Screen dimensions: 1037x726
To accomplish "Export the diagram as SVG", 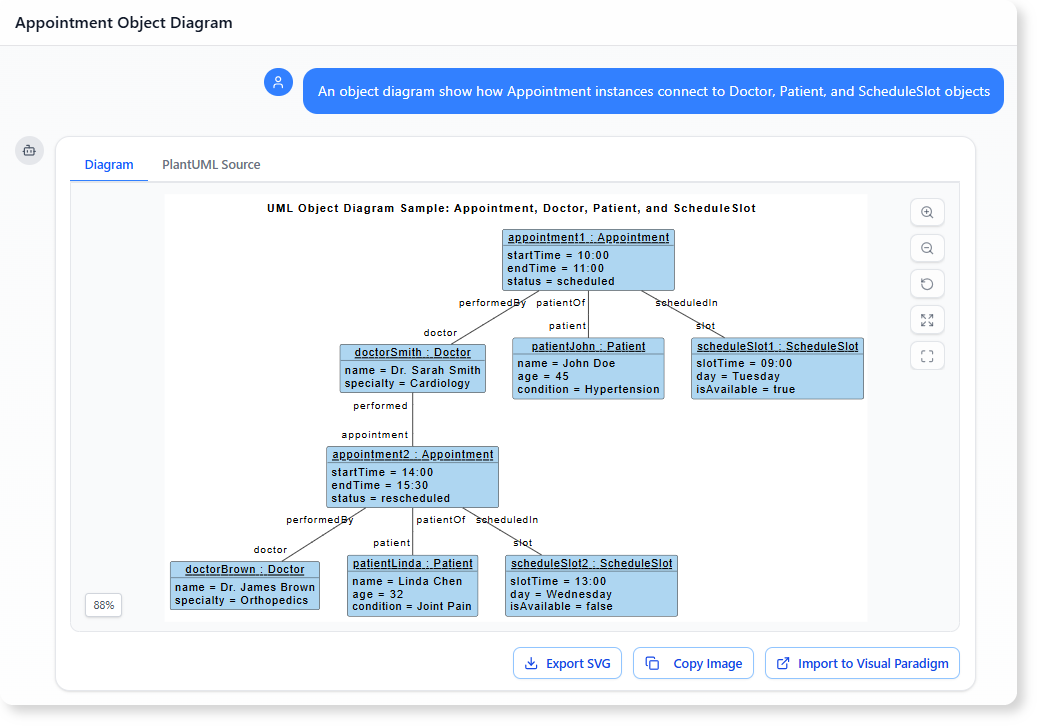I will coord(567,663).
